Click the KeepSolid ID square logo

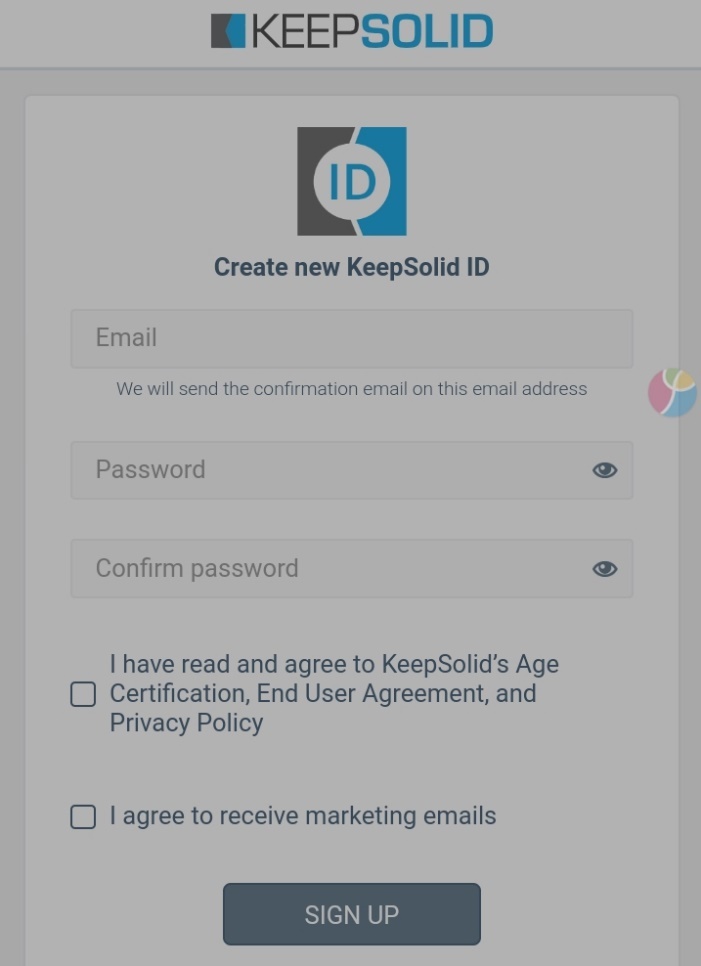tap(352, 181)
